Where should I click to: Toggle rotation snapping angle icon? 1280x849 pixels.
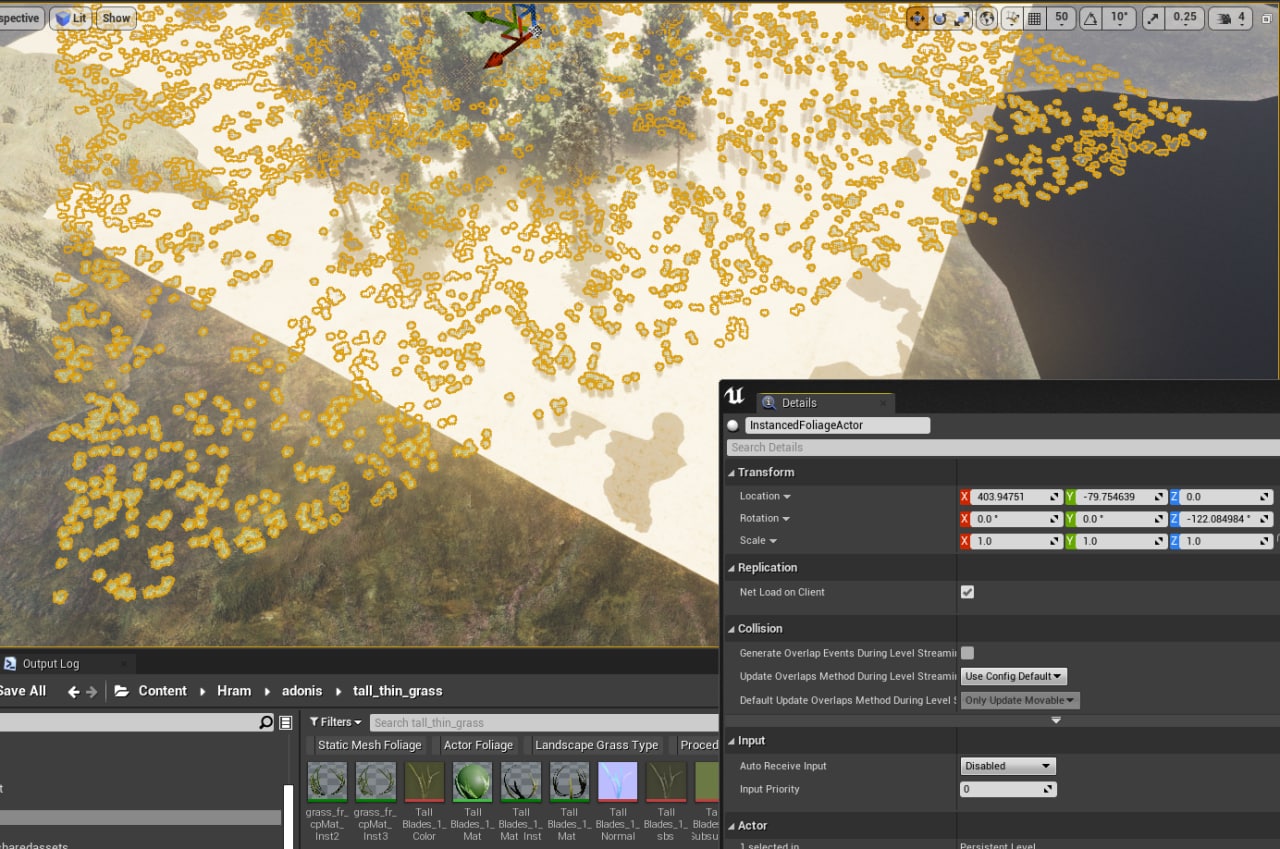click(1091, 18)
